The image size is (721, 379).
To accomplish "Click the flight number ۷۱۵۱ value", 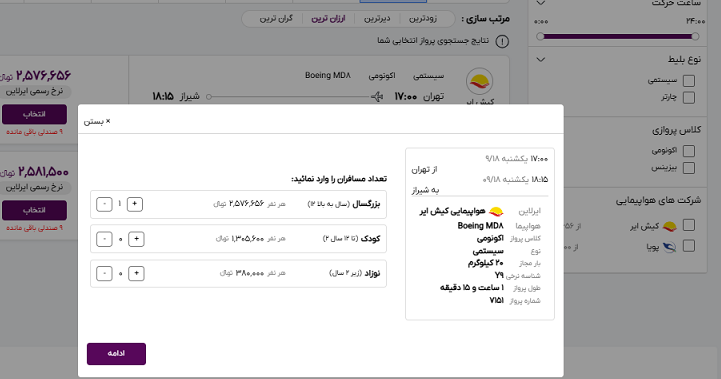I will [497, 300].
